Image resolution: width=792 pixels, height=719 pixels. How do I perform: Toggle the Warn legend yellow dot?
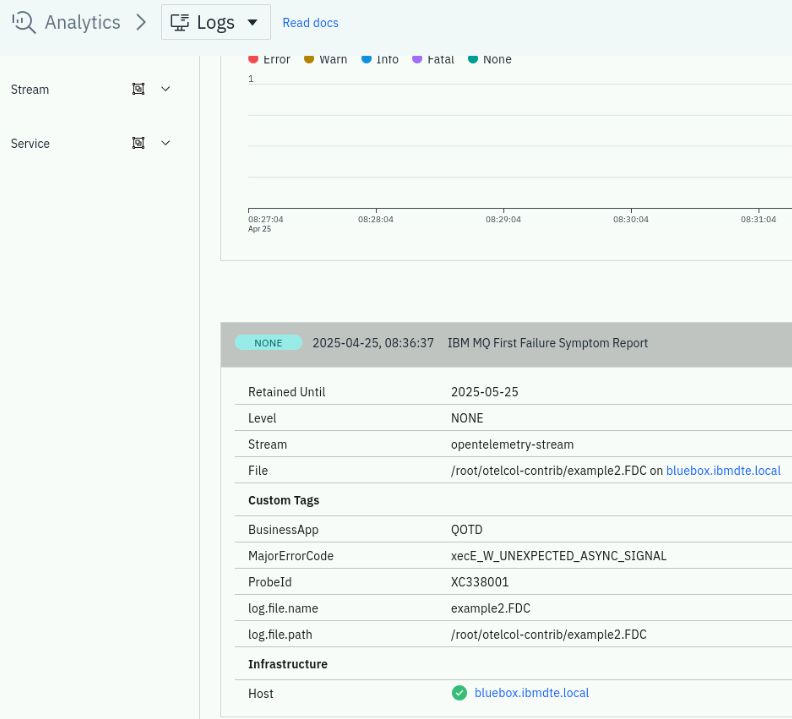coord(309,59)
